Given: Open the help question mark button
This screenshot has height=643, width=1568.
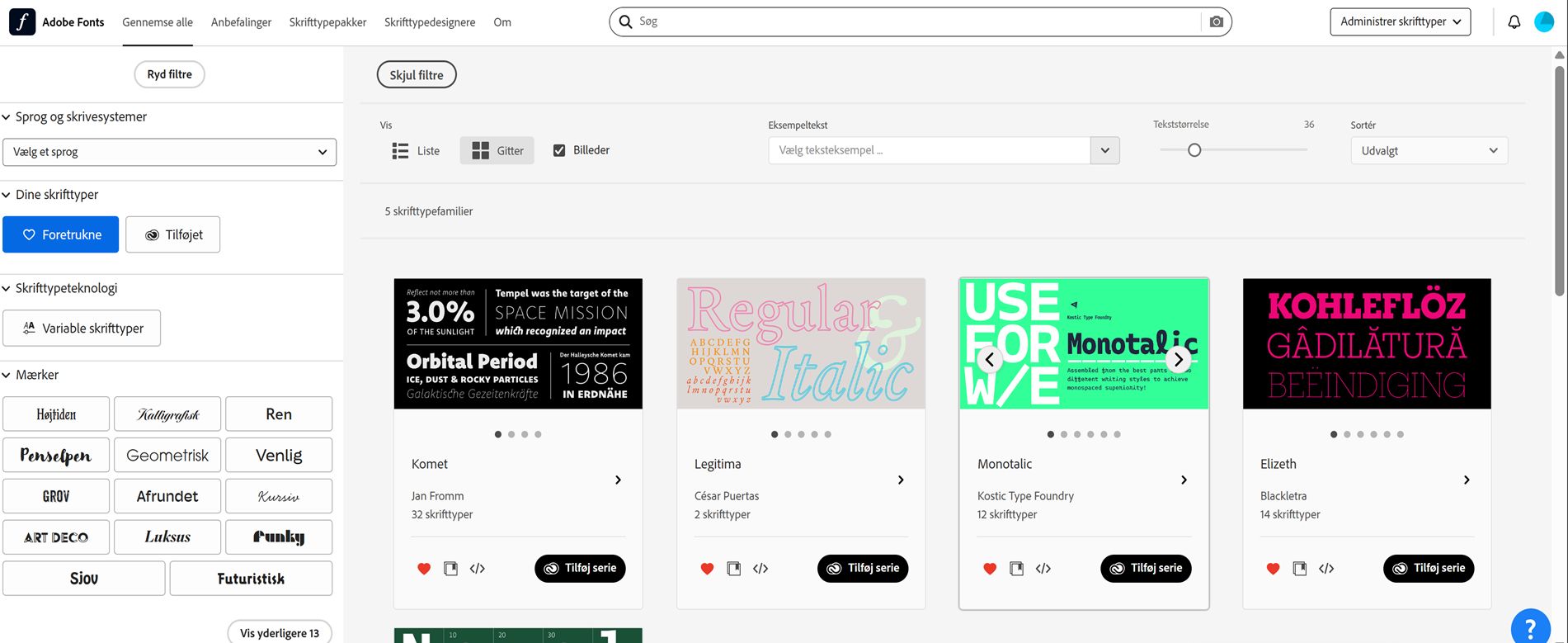Looking at the screenshot, I should pos(1531,628).
